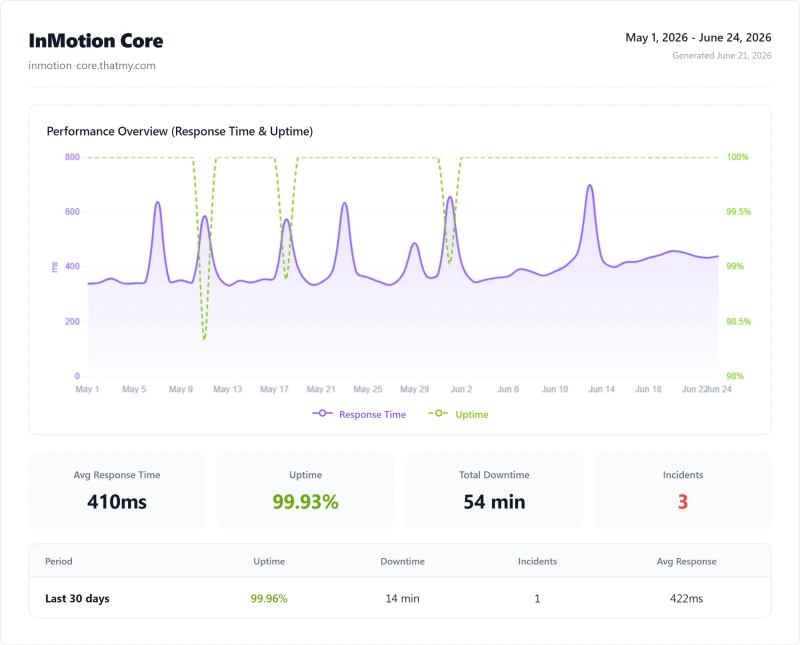
Task: Click the 98.5% right y-axis label
Action: coord(738,321)
